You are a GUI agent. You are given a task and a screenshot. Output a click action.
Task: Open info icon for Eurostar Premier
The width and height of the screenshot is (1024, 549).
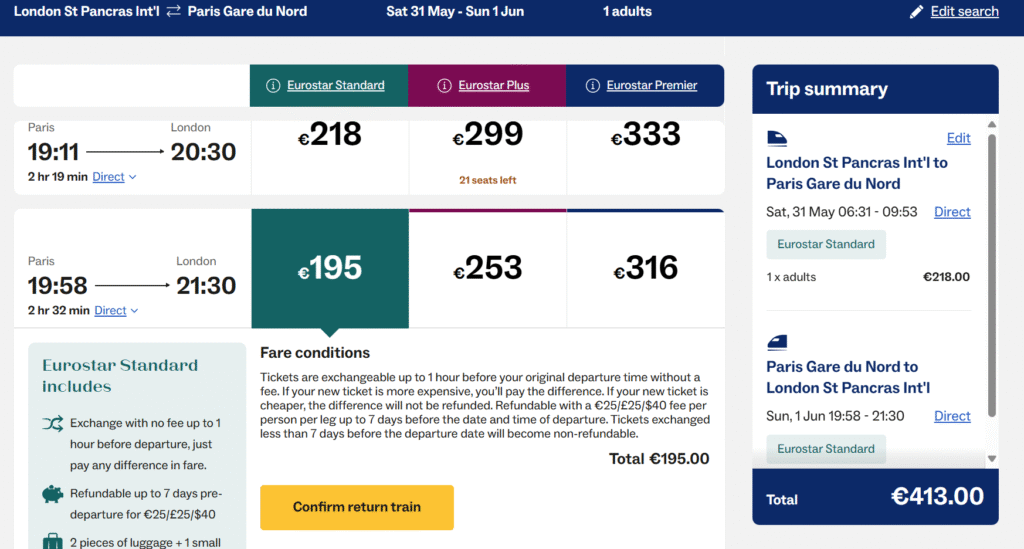(x=592, y=86)
